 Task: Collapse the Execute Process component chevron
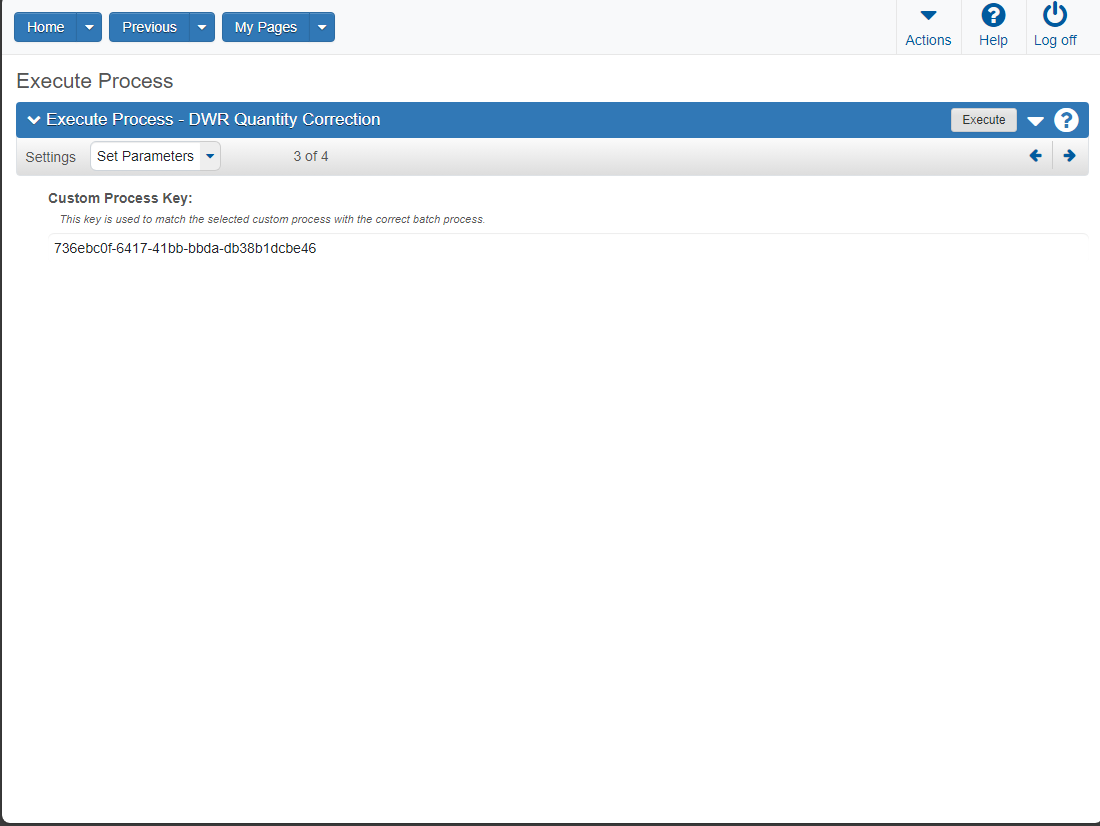(x=33, y=120)
